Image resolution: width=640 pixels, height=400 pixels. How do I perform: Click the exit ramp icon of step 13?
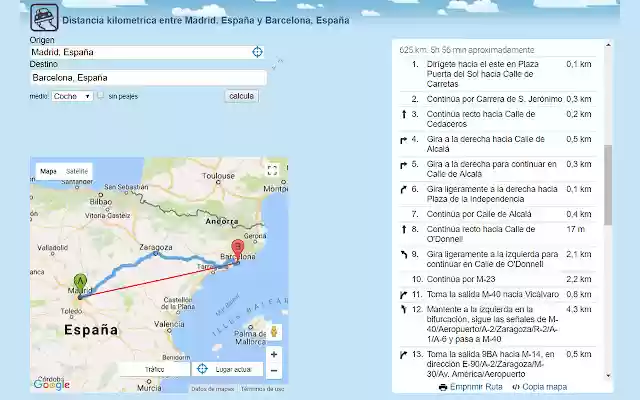pos(404,355)
